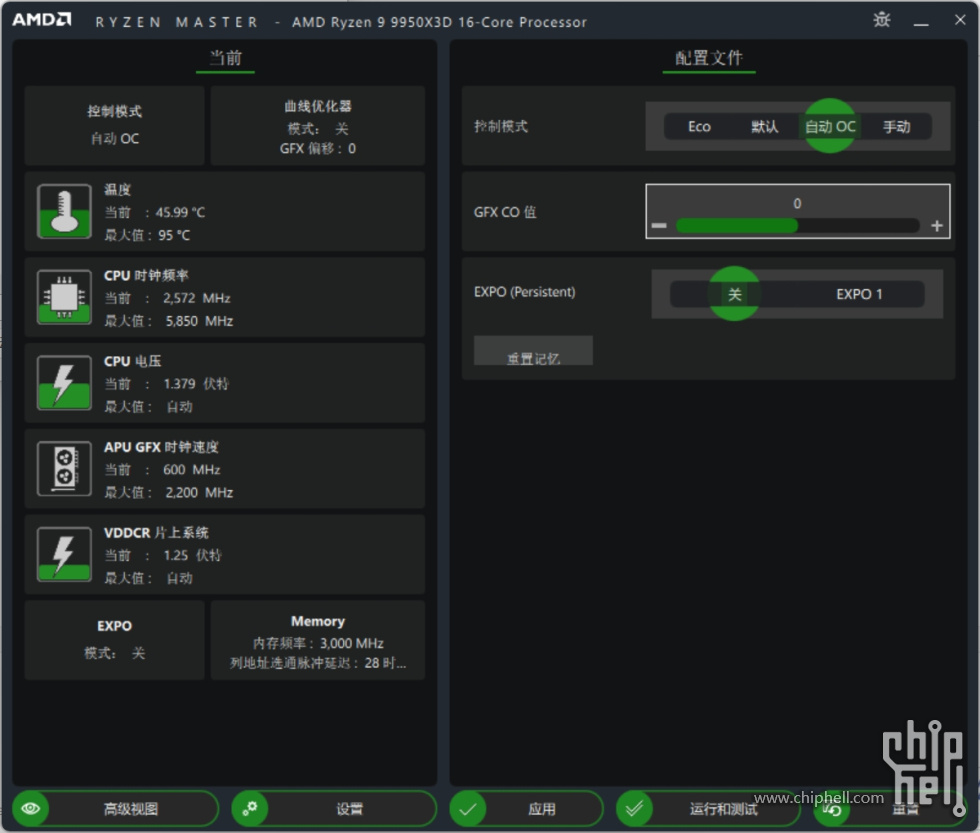The height and width of the screenshot is (833, 980).
Task: Click the AMD Ryzen 9 9950X3D processor title
Action: (439, 22)
